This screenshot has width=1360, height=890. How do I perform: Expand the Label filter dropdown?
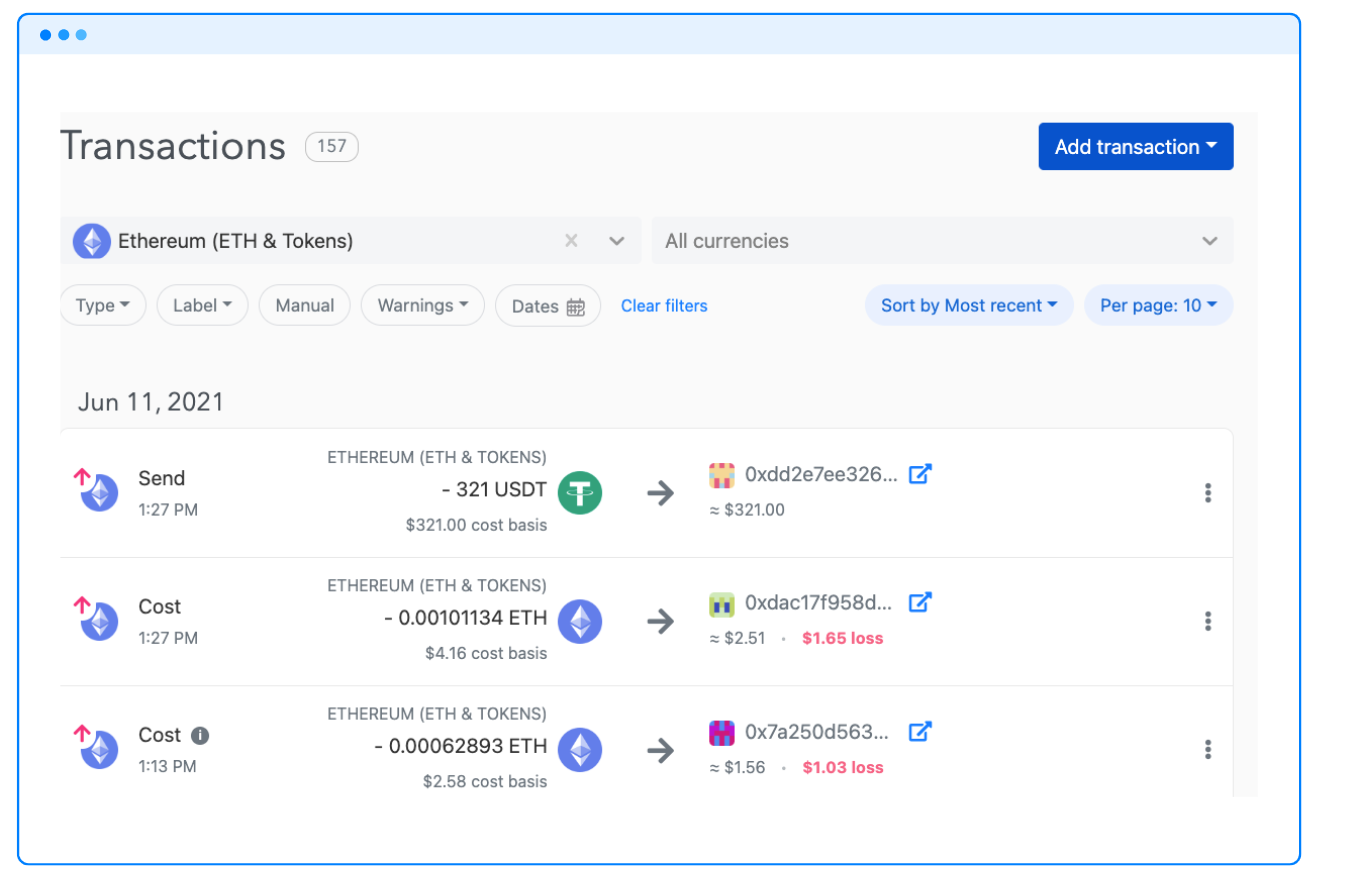(202, 306)
